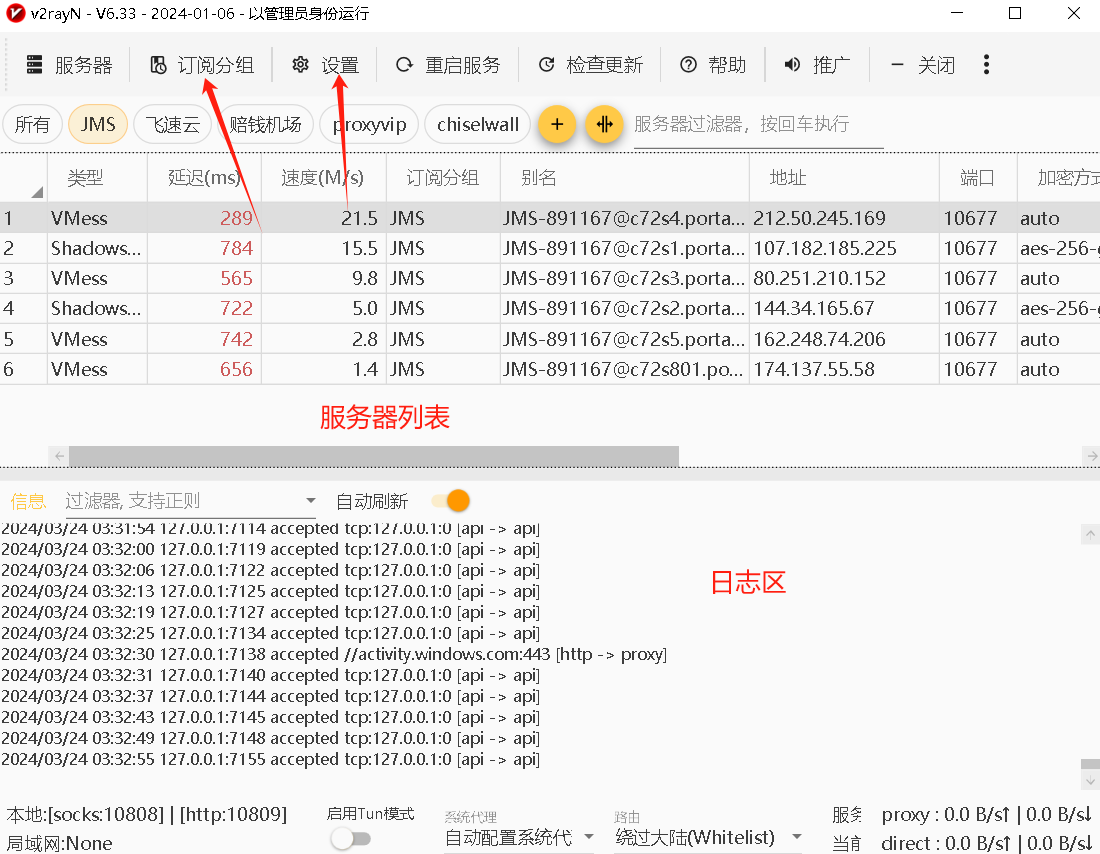The width and height of the screenshot is (1100, 854).
Task: Click 检查更新 to check for updates
Action: tap(591, 65)
